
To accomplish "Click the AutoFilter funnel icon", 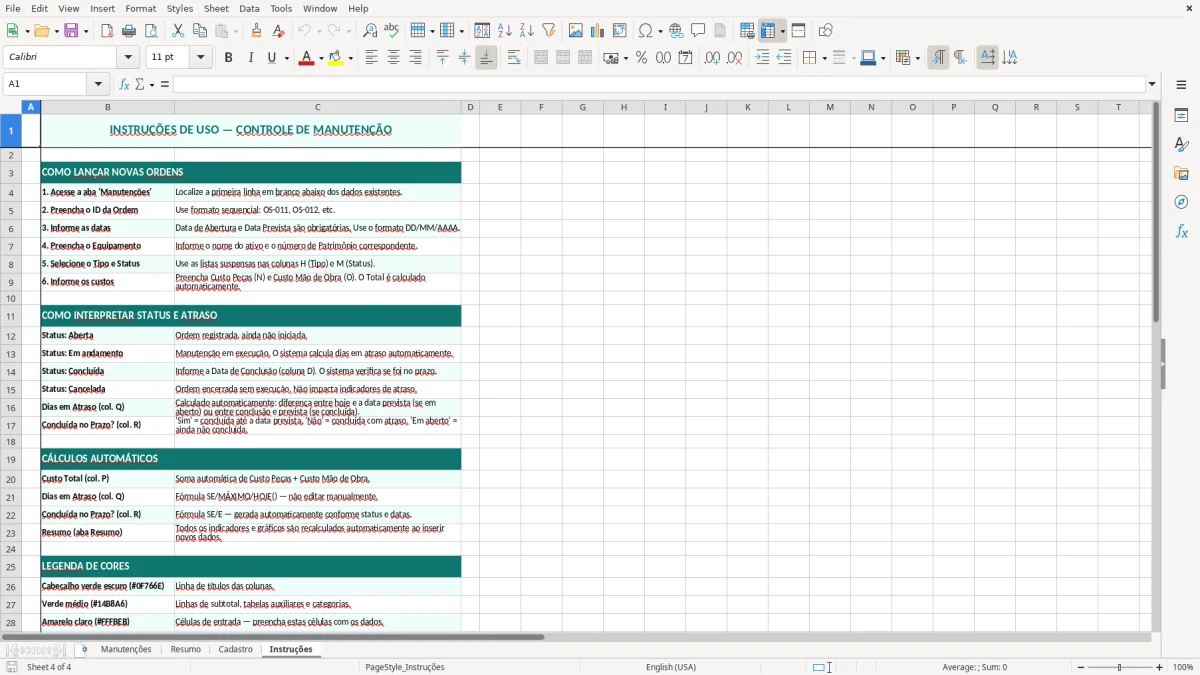I will pos(549,31).
